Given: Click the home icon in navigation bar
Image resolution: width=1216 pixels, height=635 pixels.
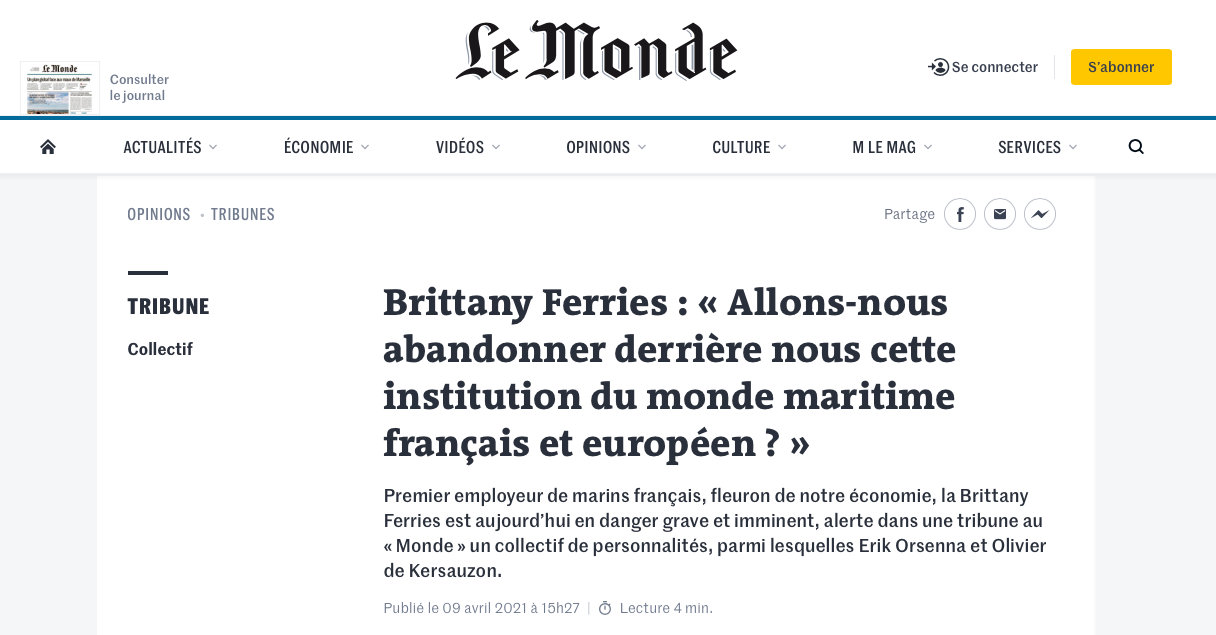Looking at the screenshot, I should (x=48, y=147).
